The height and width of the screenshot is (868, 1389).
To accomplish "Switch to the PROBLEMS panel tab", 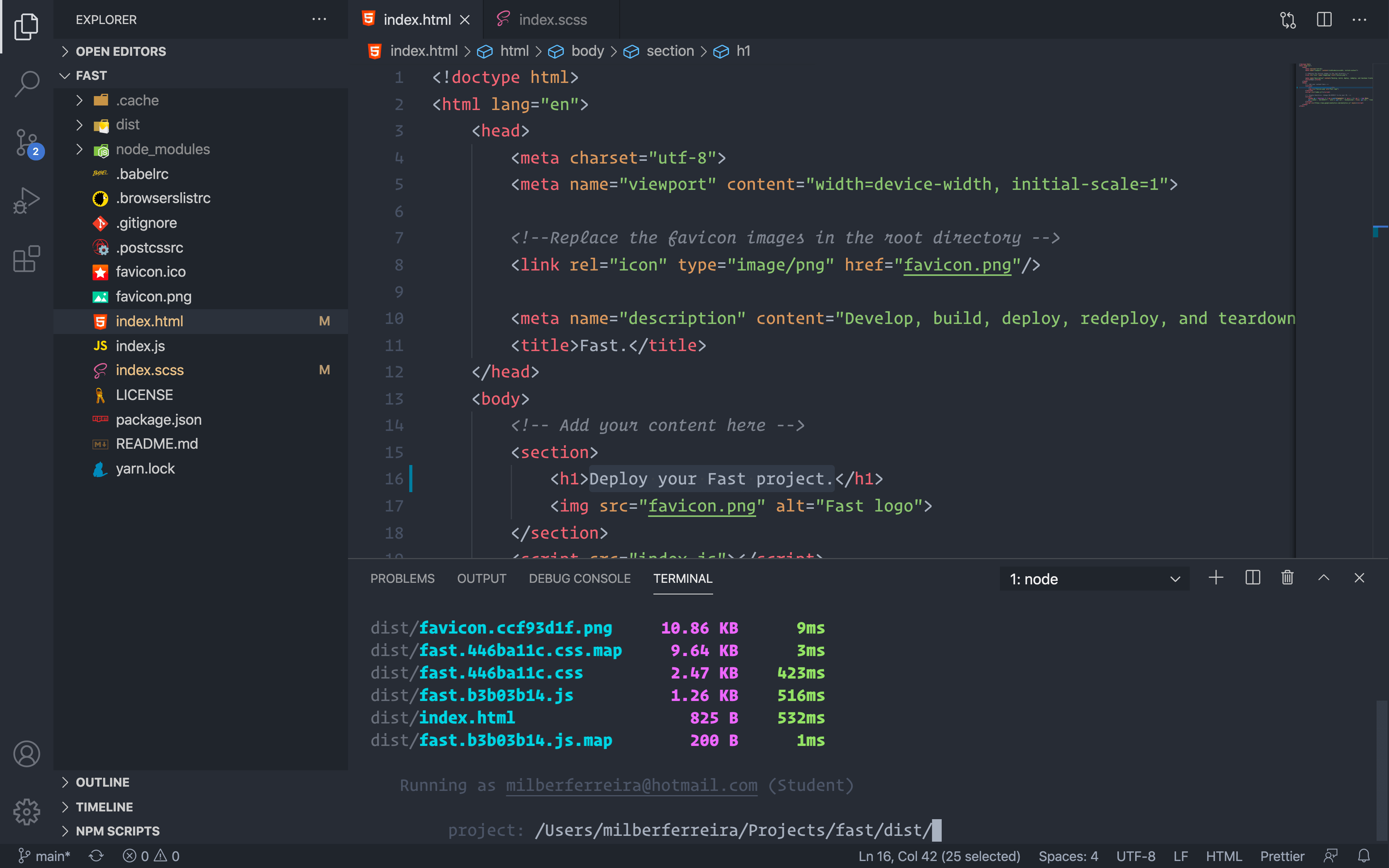I will pyautogui.click(x=402, y=579).
